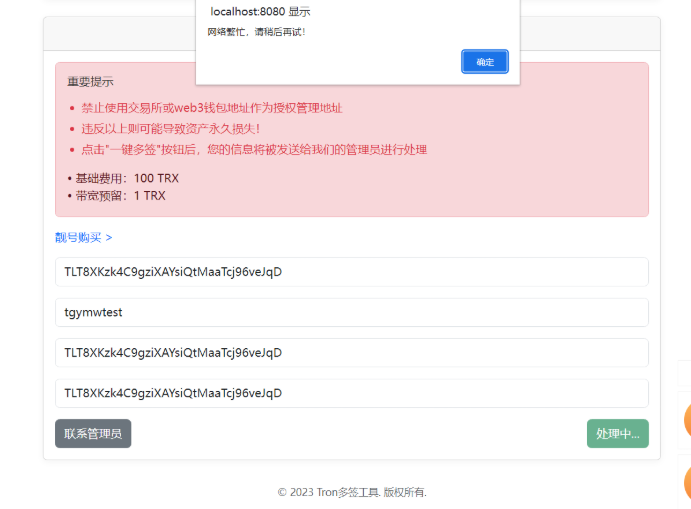Click the white floating box above orange icons
691x509 pixels.
click(684, 374)
